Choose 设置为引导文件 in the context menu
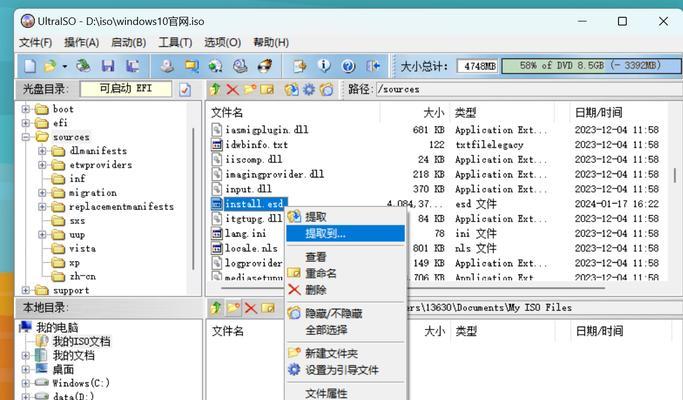Viewport: 683px width, 400px height. [345, 370]
